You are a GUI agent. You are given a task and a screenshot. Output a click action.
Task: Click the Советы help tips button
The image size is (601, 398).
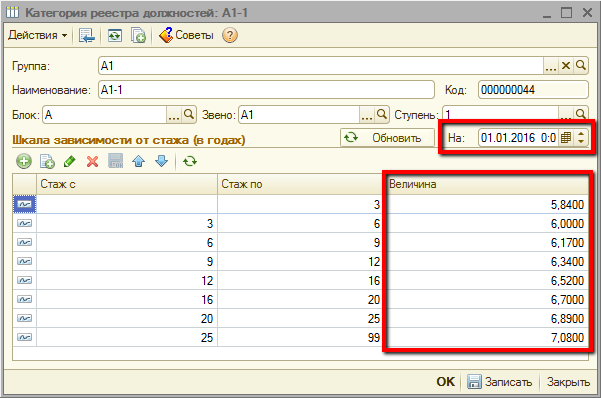[186, 35]
